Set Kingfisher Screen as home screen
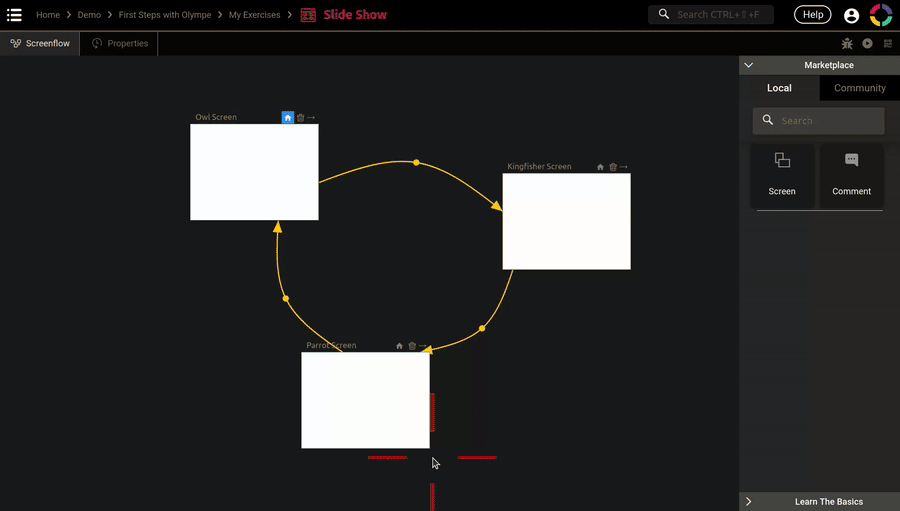Viewport: 900px width, 511px height. click(600, 167)
